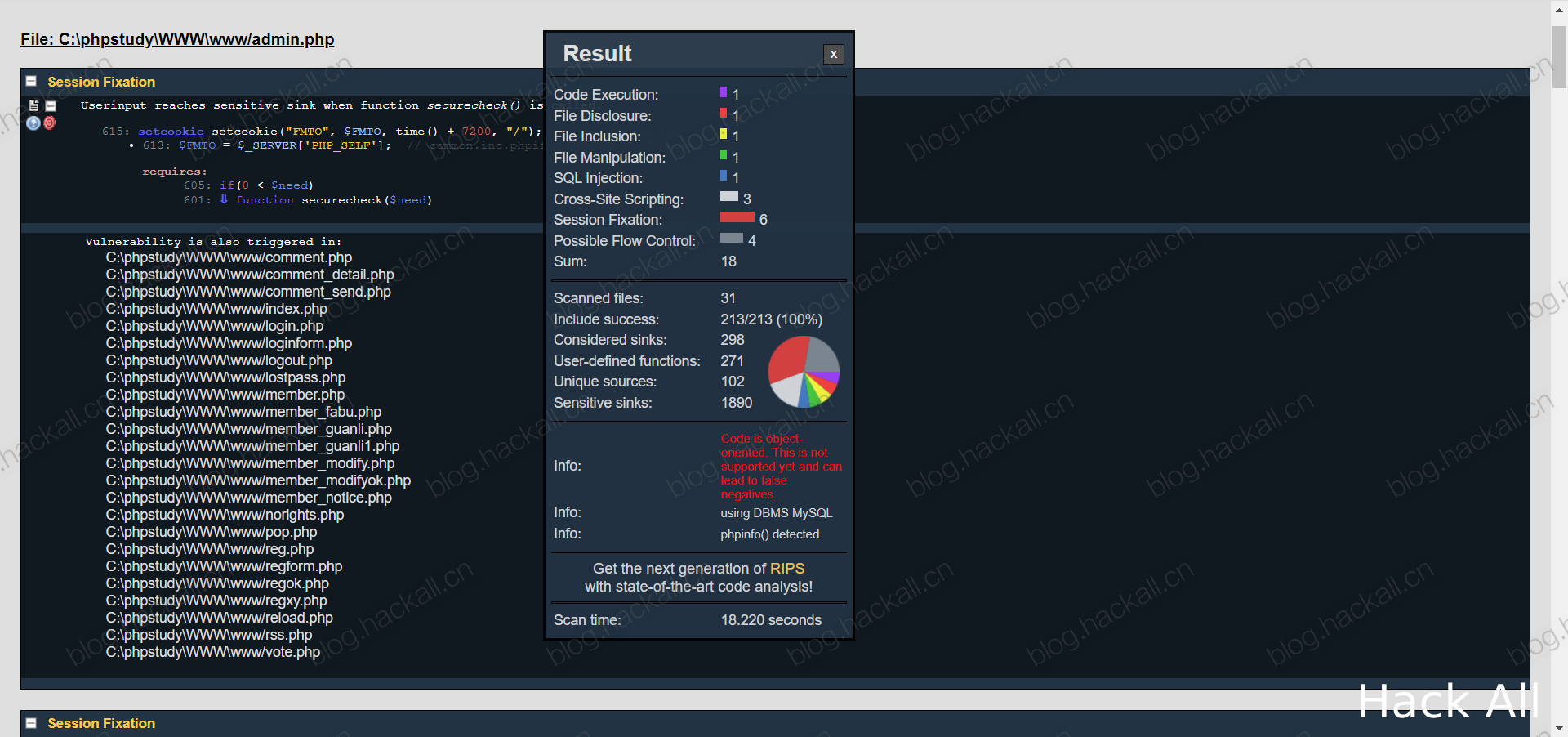Click the minimize code icon beside the file icon
The height and width of the screenshot is (737, 1568).
[51, 106]
